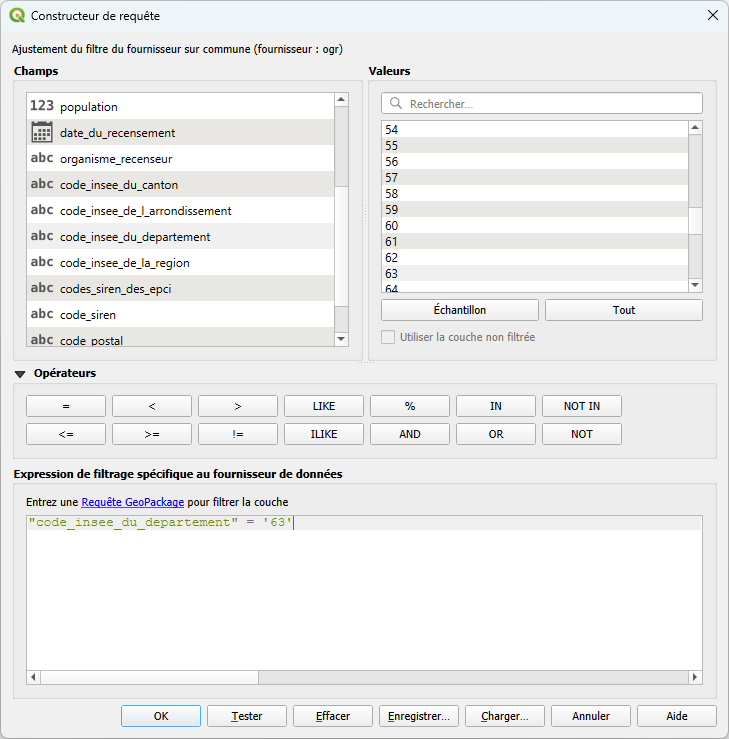Click the magnifier icon in the Rechercher box

tap(396, 104)
